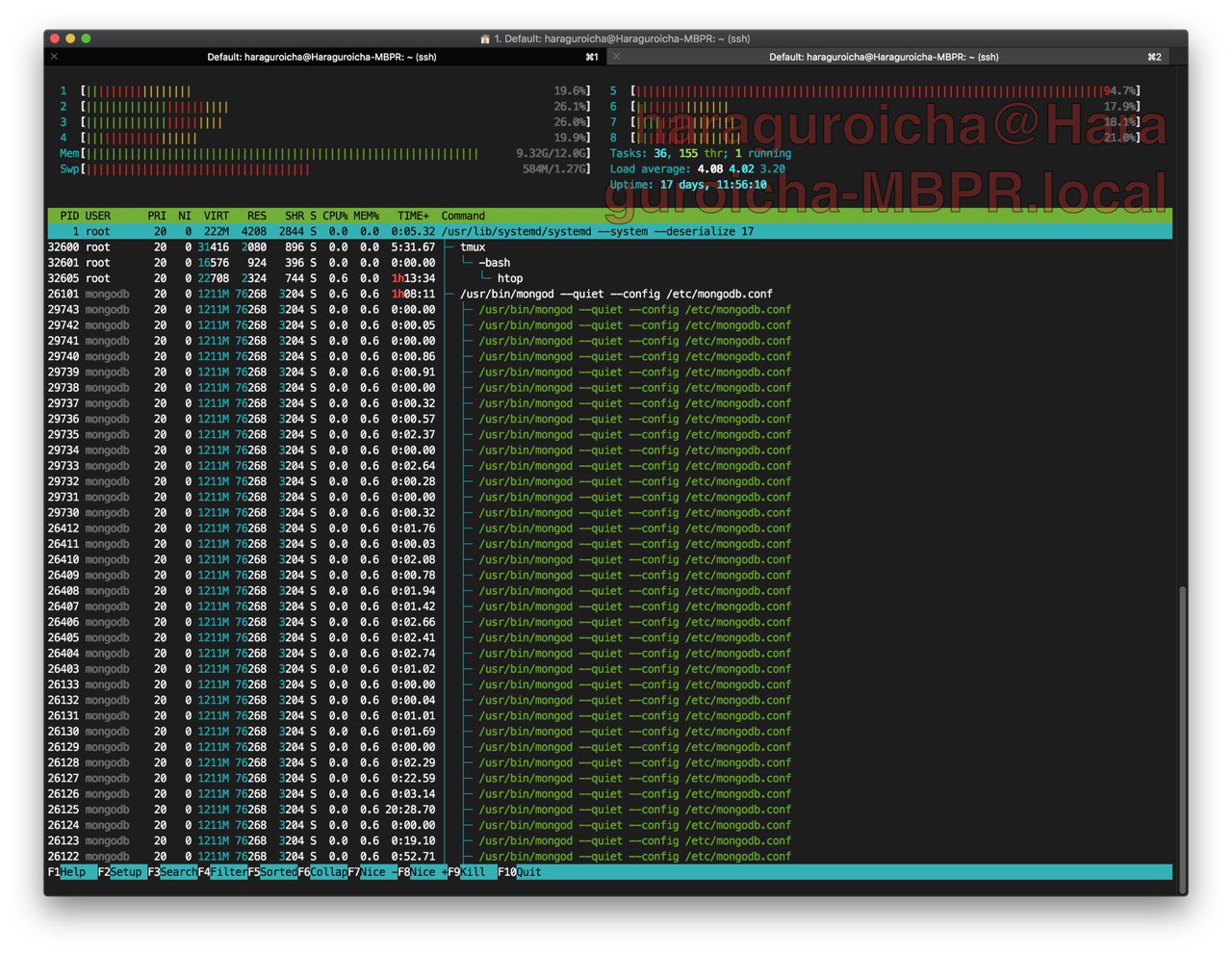Click the 1h13:34 TIME+ value for htop
This screenshot has width=1232, height=954.
pyautogui.click(x=413, y=278)
